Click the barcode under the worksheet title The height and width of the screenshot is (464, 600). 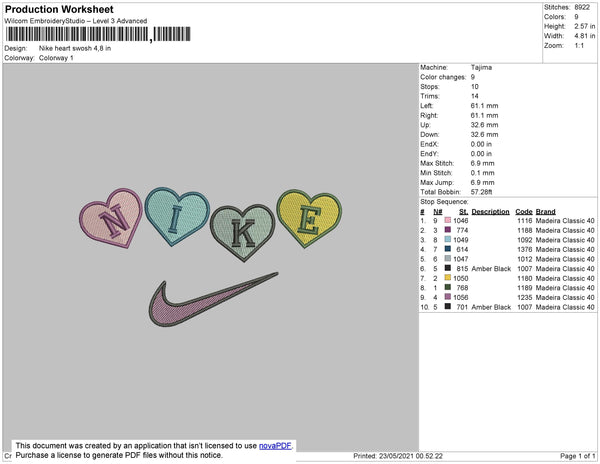click(x=98, y=34)
